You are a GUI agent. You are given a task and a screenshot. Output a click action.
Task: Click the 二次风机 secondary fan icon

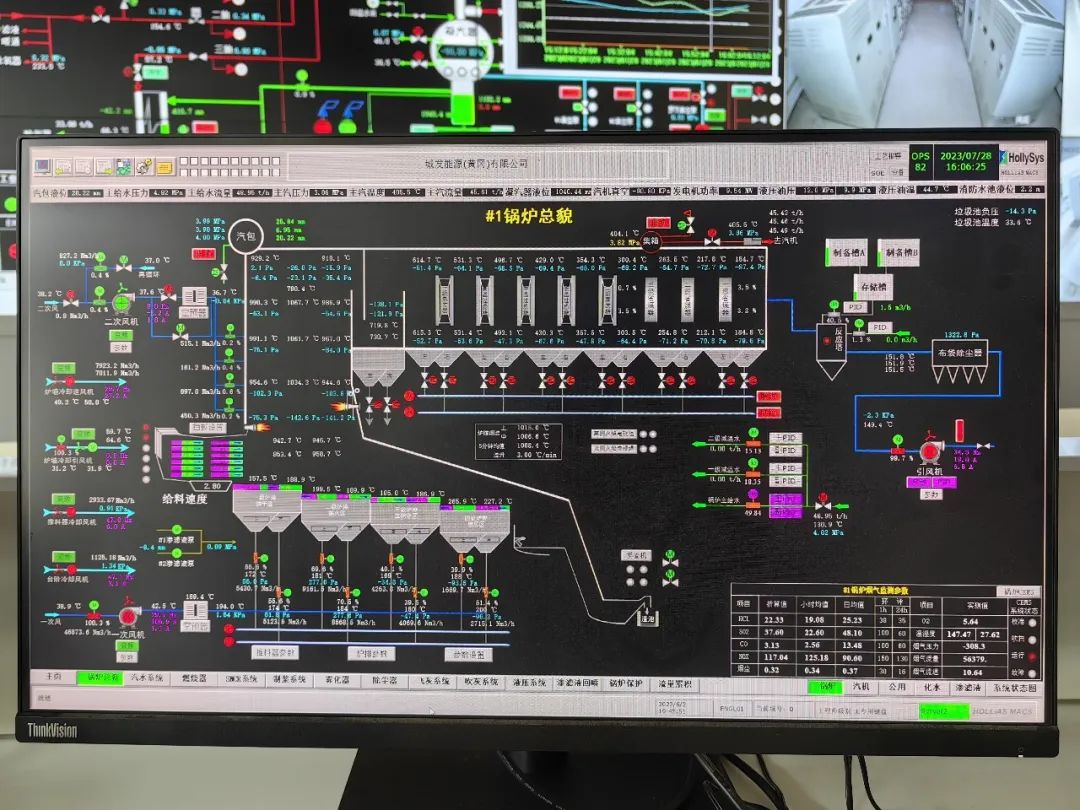tap(121, 300)
